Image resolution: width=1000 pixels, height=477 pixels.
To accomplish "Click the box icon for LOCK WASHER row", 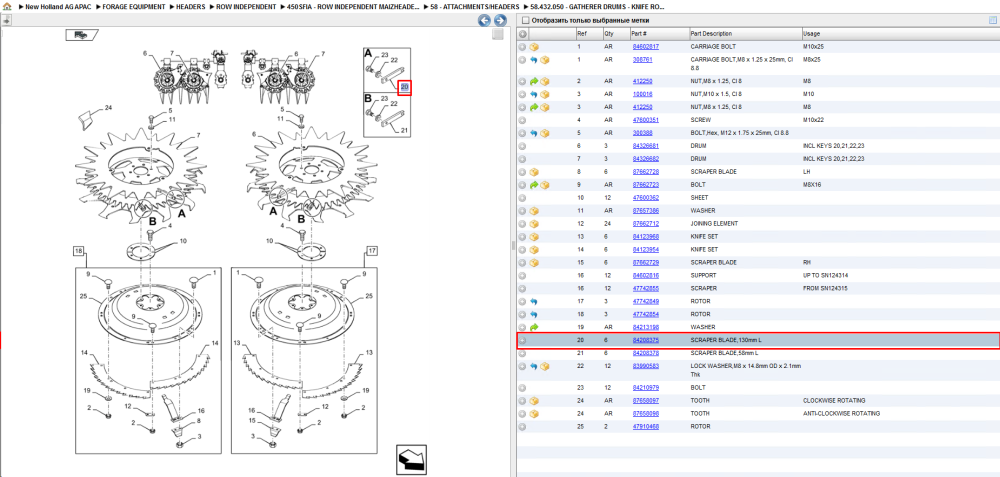I will 545,367.
